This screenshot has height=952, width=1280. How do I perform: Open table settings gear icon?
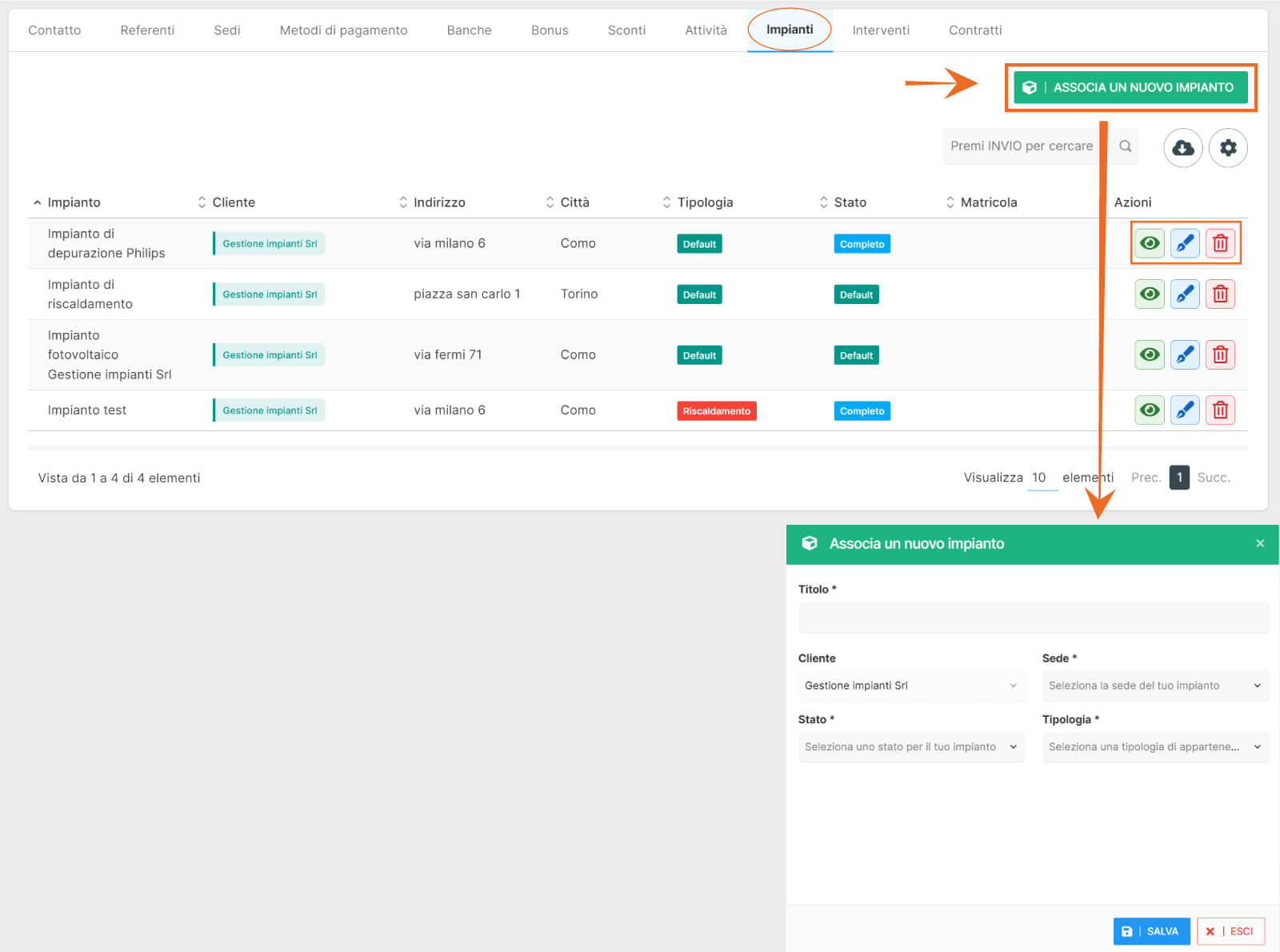1227,148
